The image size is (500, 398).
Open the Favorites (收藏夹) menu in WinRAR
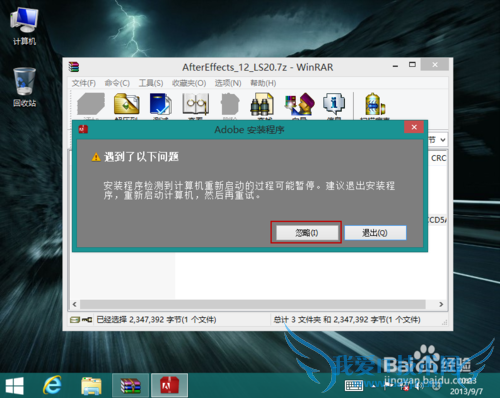point(189,83)
